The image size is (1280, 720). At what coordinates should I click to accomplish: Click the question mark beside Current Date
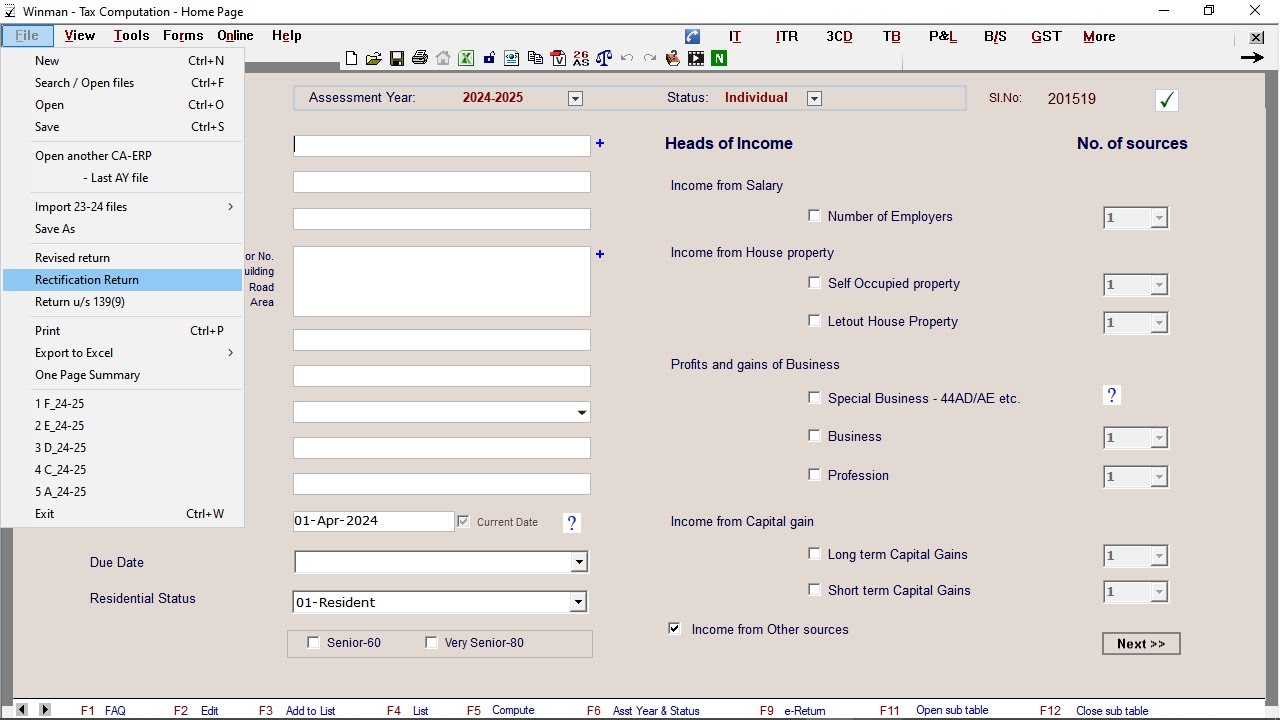(x=571, y=523)
